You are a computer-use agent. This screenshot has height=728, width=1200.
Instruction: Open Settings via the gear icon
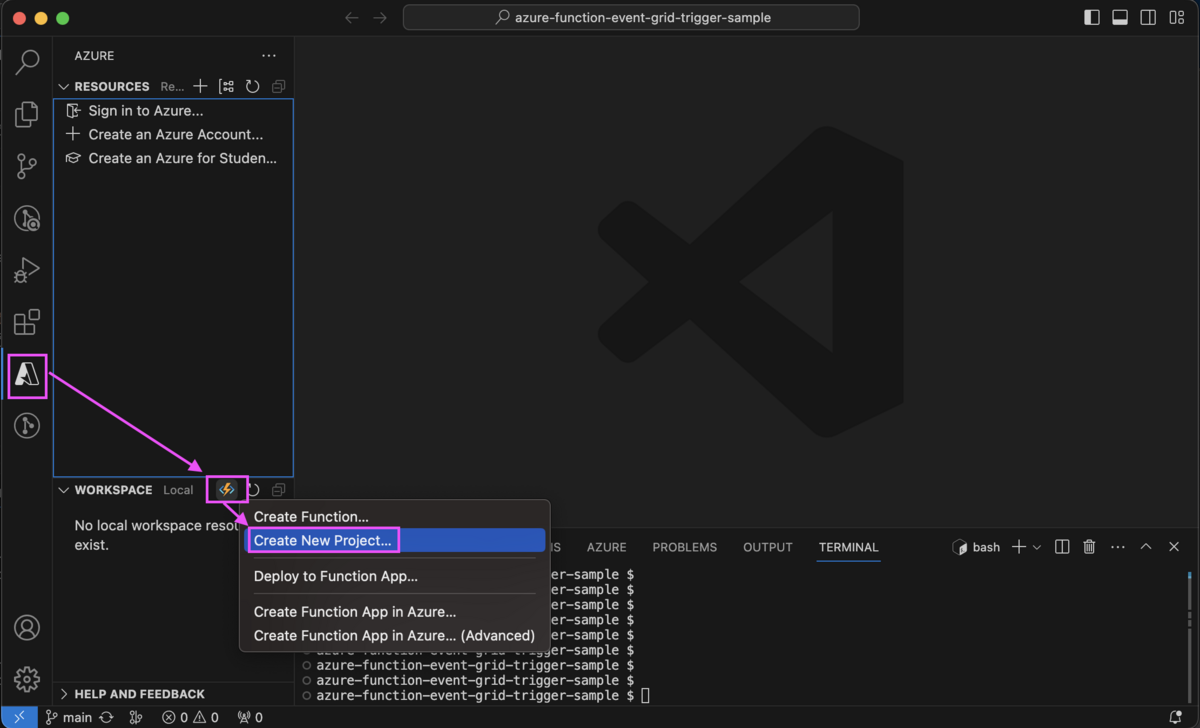coord(27,678)
